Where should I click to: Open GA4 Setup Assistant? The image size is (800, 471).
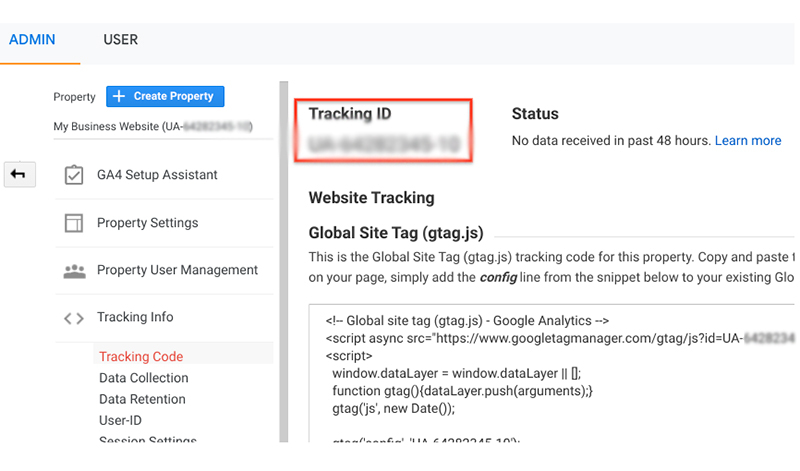(157, 175)
